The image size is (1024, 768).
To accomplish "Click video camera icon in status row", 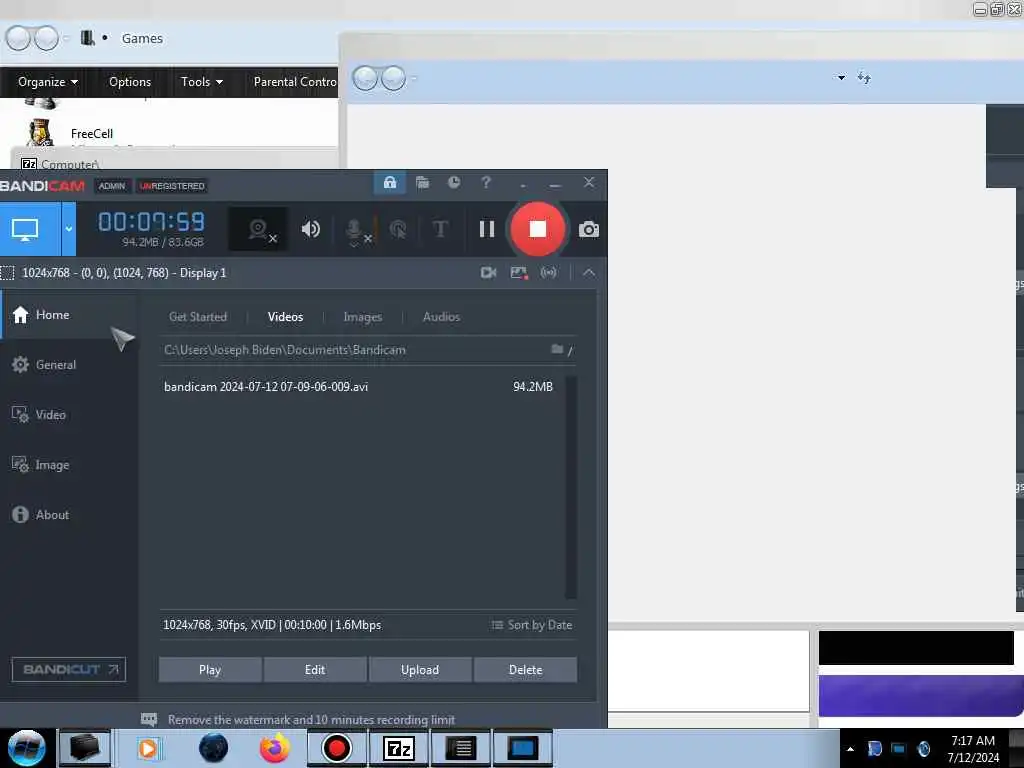I will [x=488, y=272].
